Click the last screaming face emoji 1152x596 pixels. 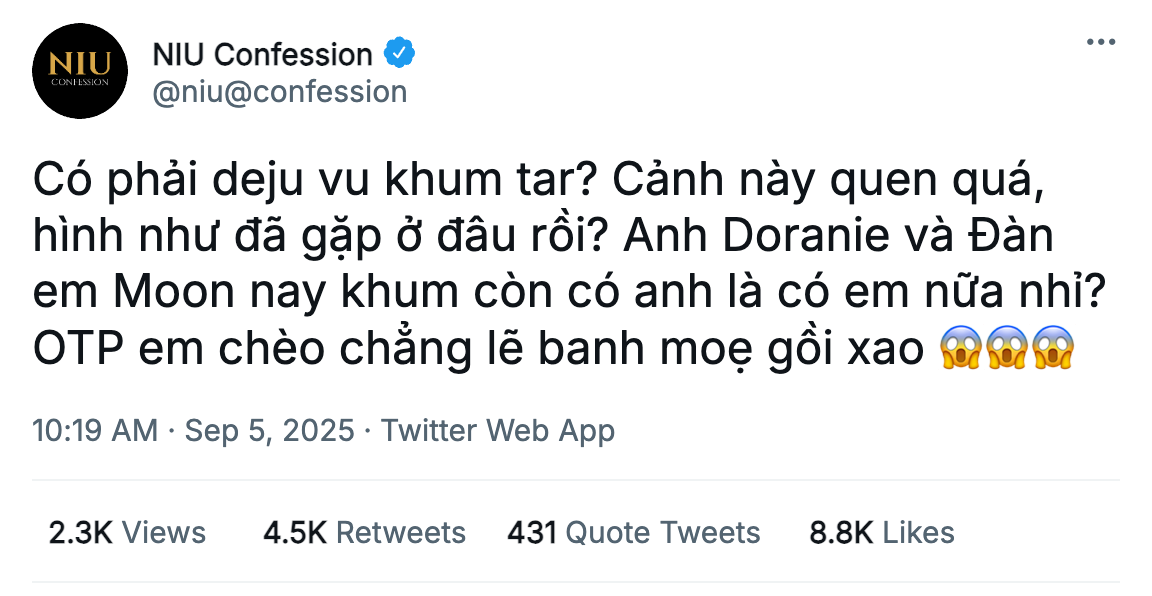point(1052,350)
